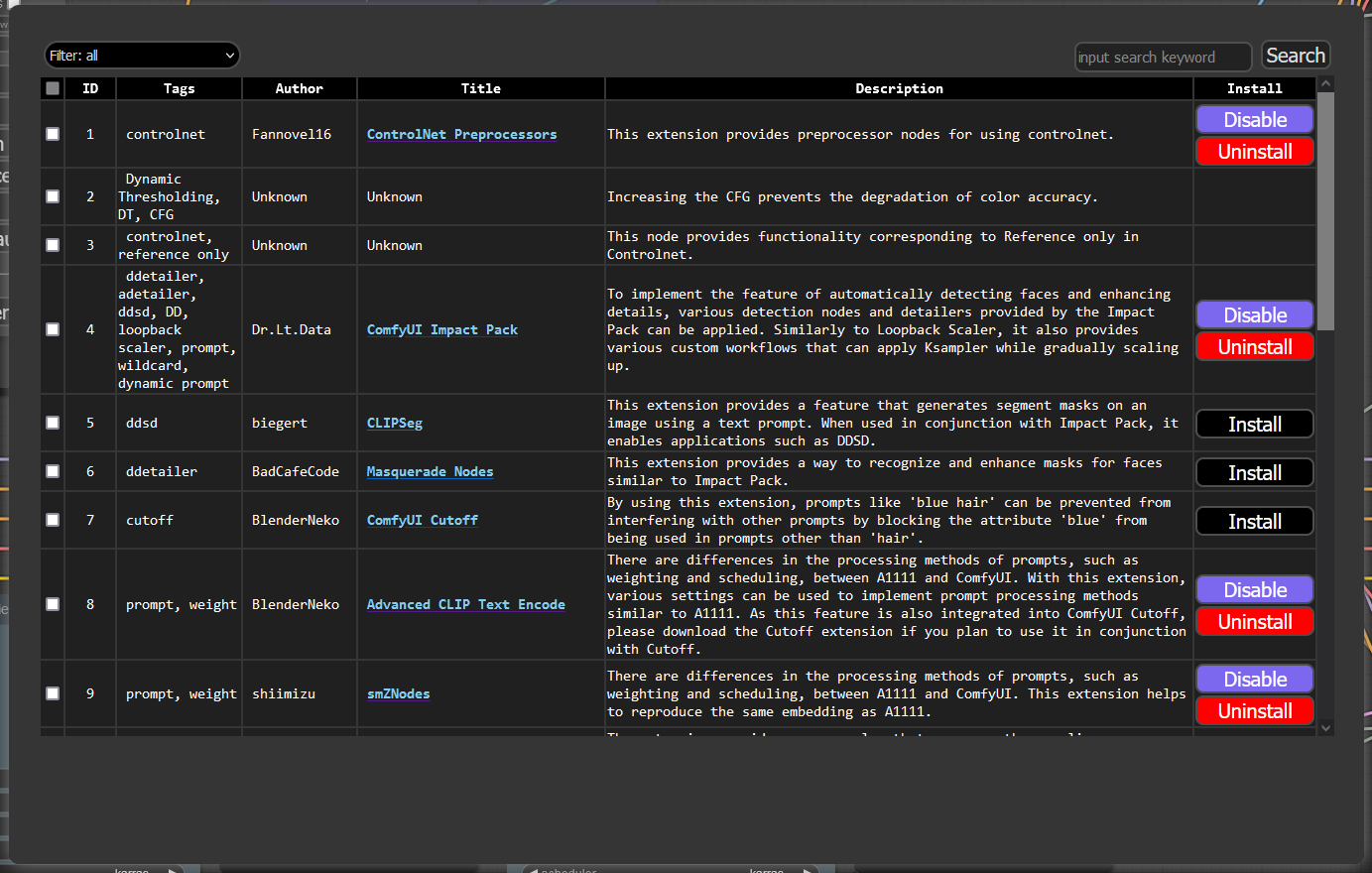The image size is (1372, 873).
Task: Open the ControlNet Preprocessors link
Action: [461, 133]
